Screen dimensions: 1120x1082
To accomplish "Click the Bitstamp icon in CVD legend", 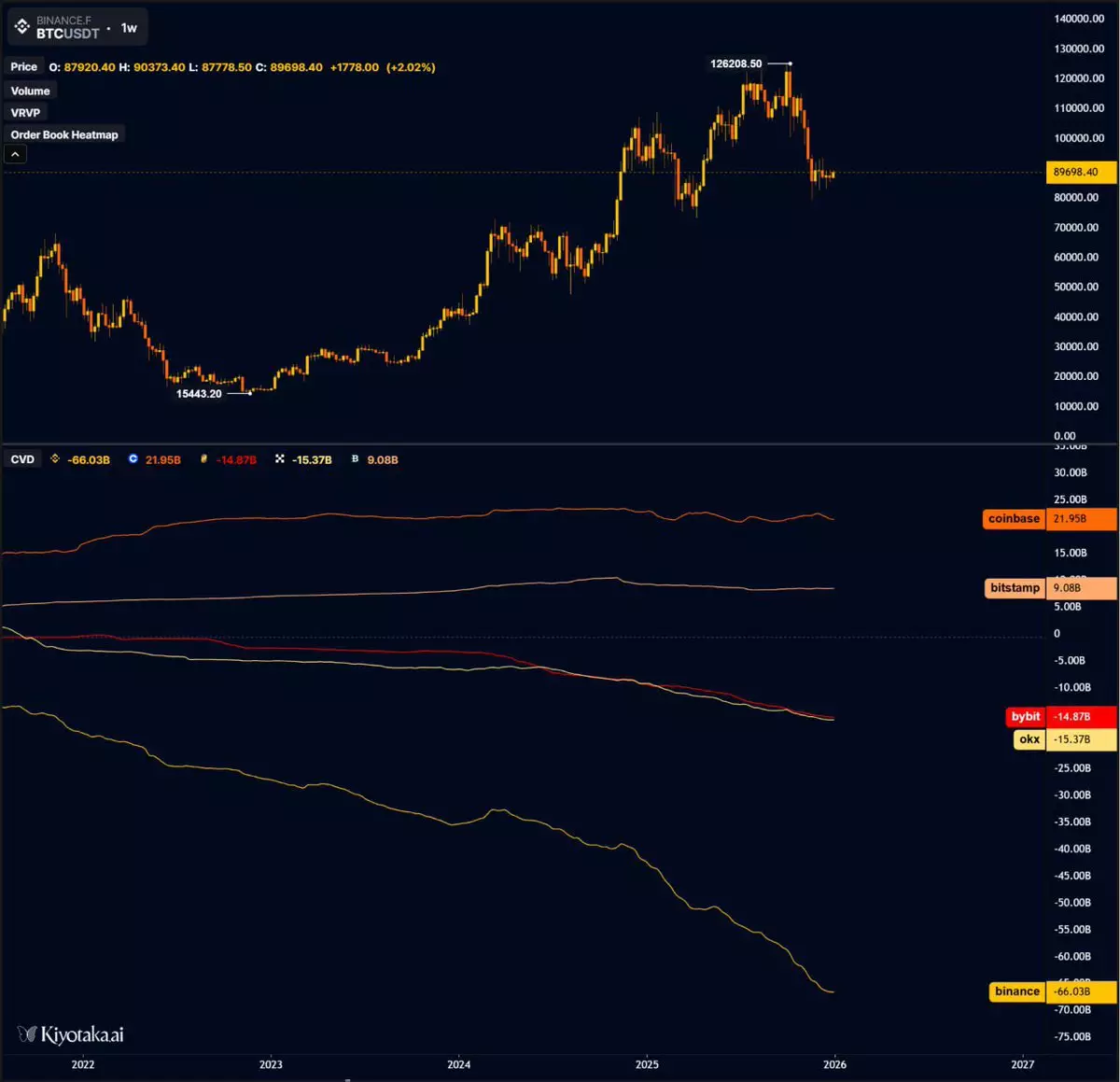I will 355,459.
